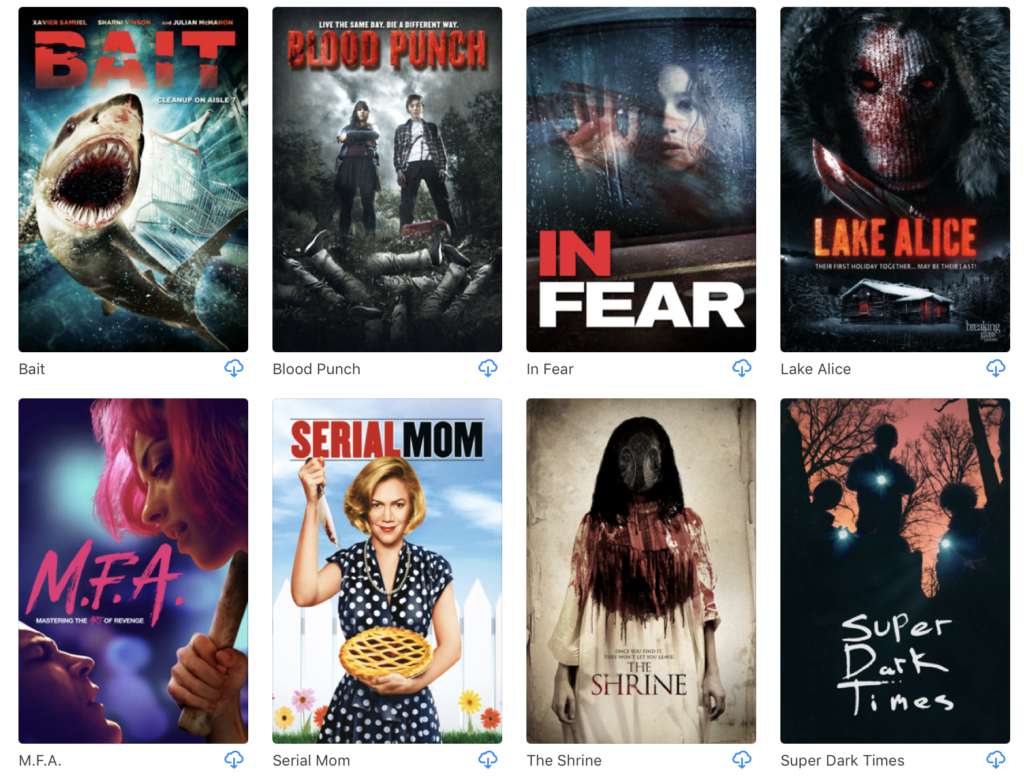Download the movie Bait via cloud icon
Viewport: 1024px width, 776px height.
[x=234, y=368]
